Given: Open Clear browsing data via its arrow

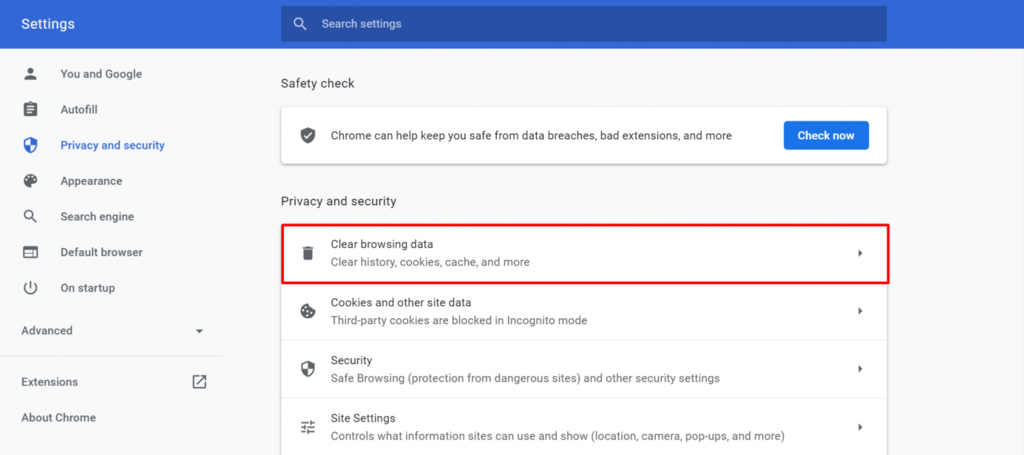Looking at the screenshot, I should point(860,253).
